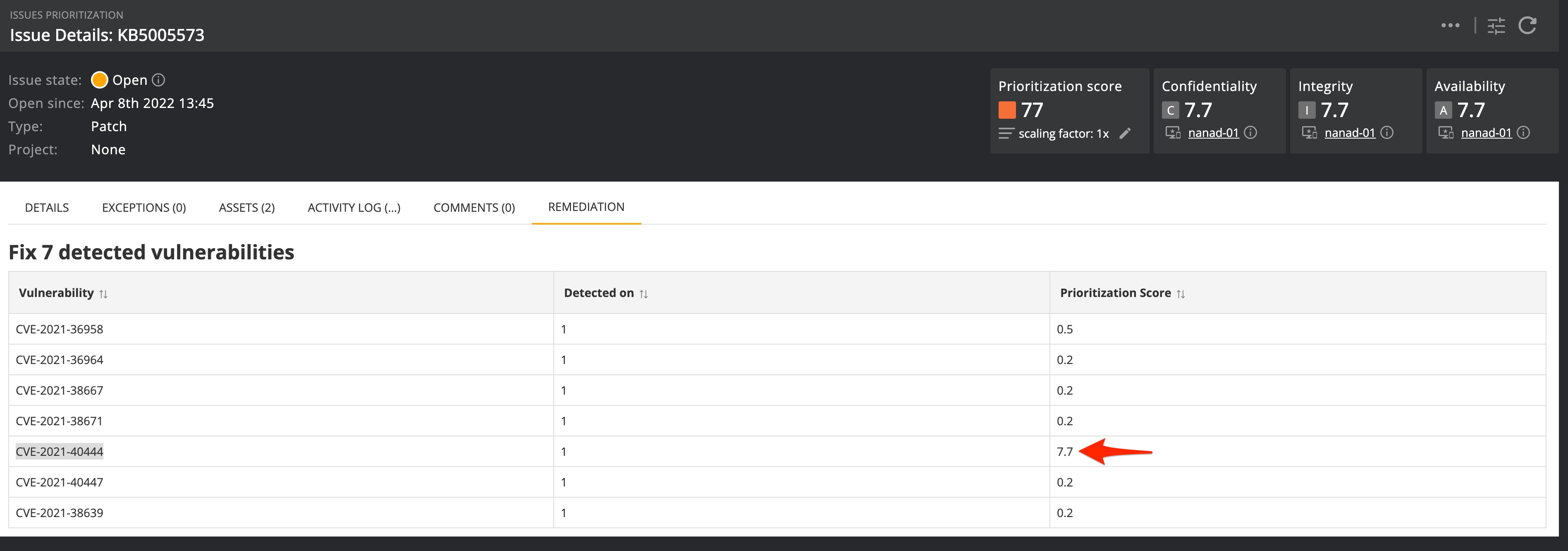Click orange prioritization score color square
The image size is (1568, 551).
[1007, 110]
